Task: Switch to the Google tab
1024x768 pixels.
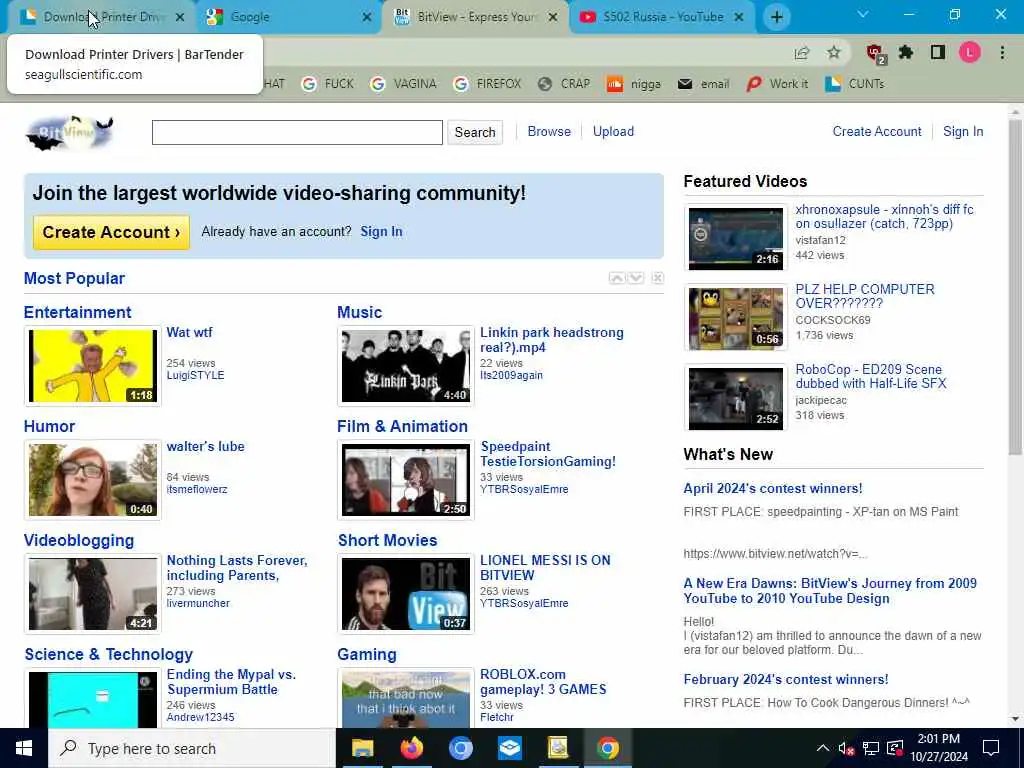Action: pos(287,17)
